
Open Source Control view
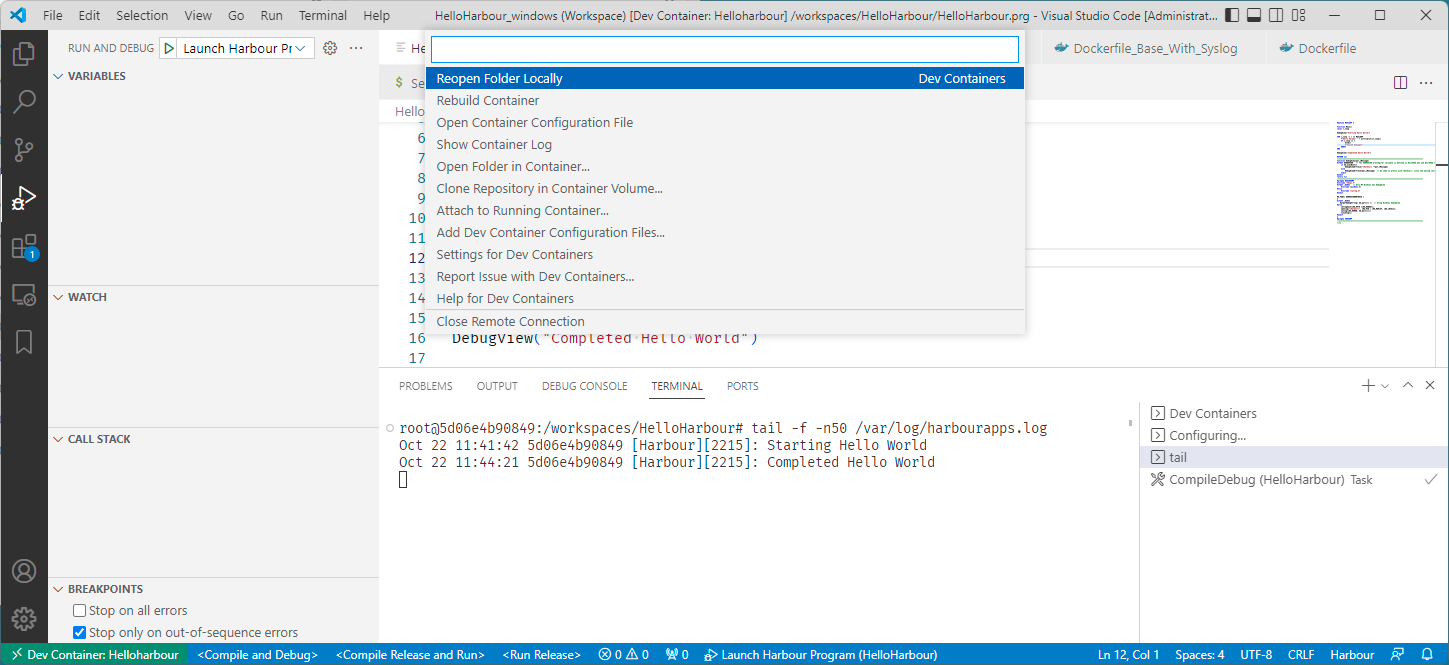coord(24,150)
